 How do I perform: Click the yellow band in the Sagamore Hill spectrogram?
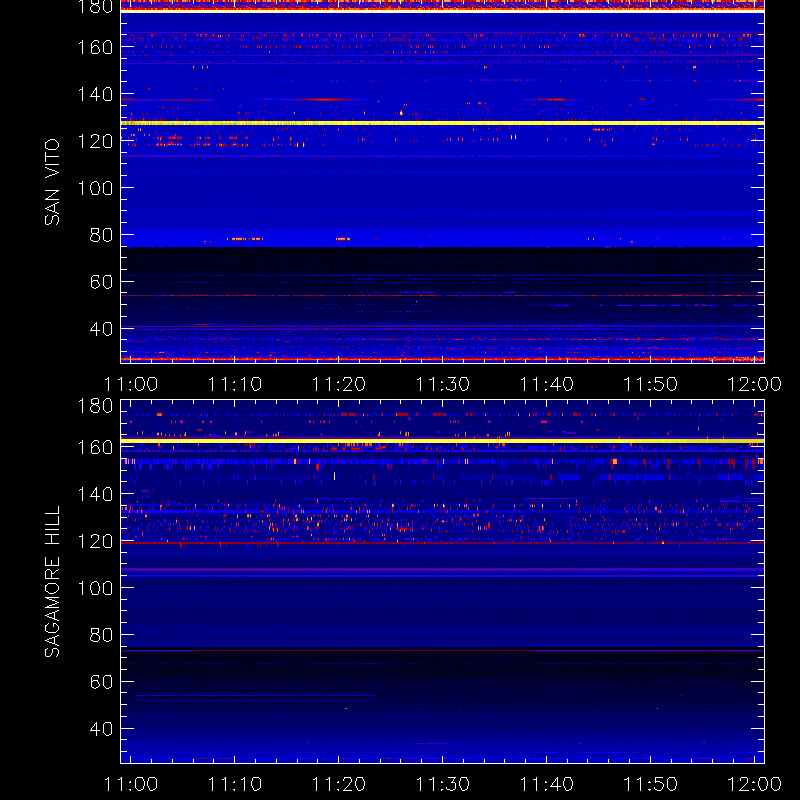(x=442, y=440)
